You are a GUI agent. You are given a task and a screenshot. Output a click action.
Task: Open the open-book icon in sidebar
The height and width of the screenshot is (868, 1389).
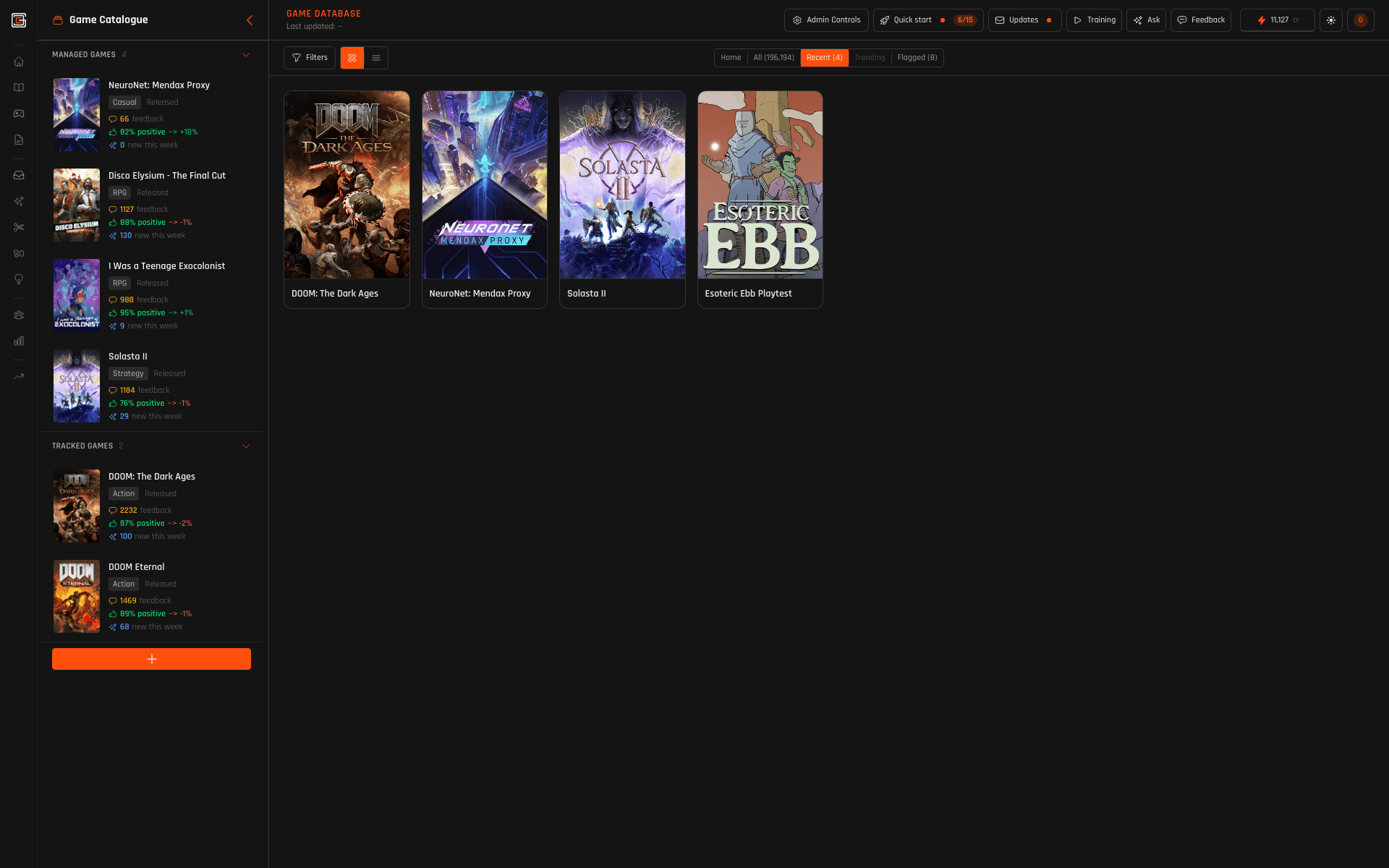[x=19, y=88]
